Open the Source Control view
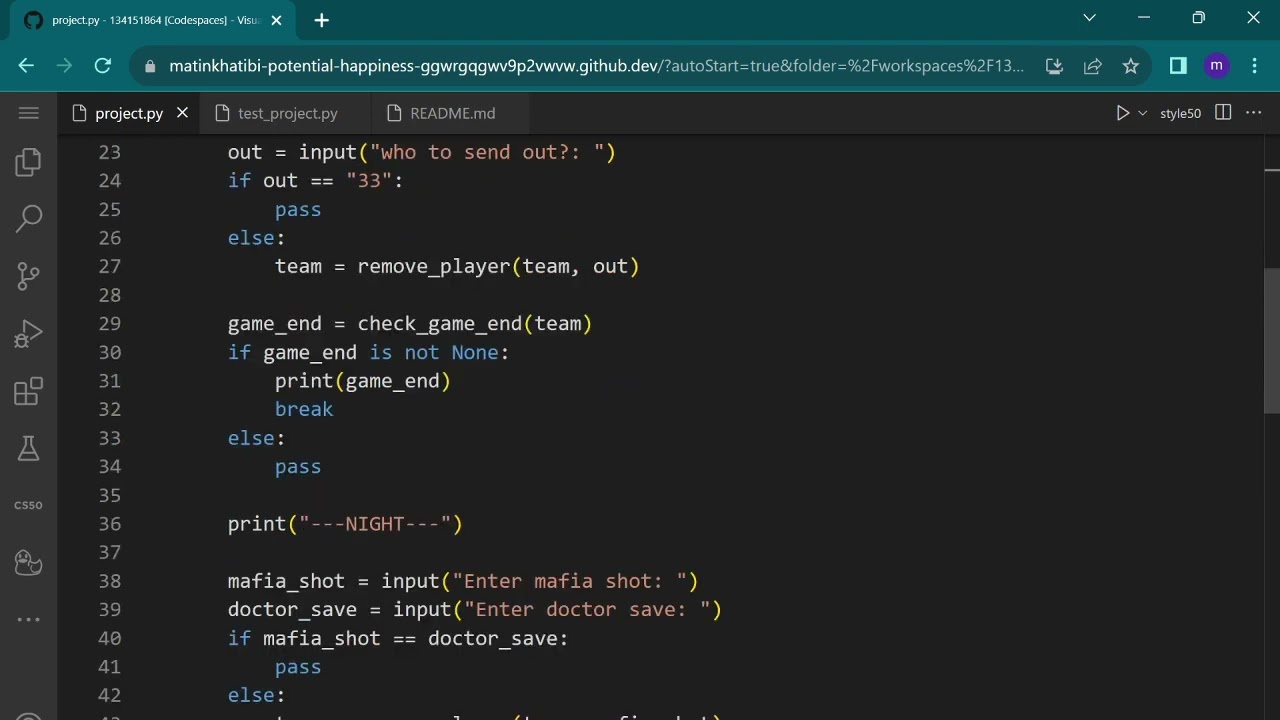This screenshot has height=720, width=1280. [x=28, y=276]
